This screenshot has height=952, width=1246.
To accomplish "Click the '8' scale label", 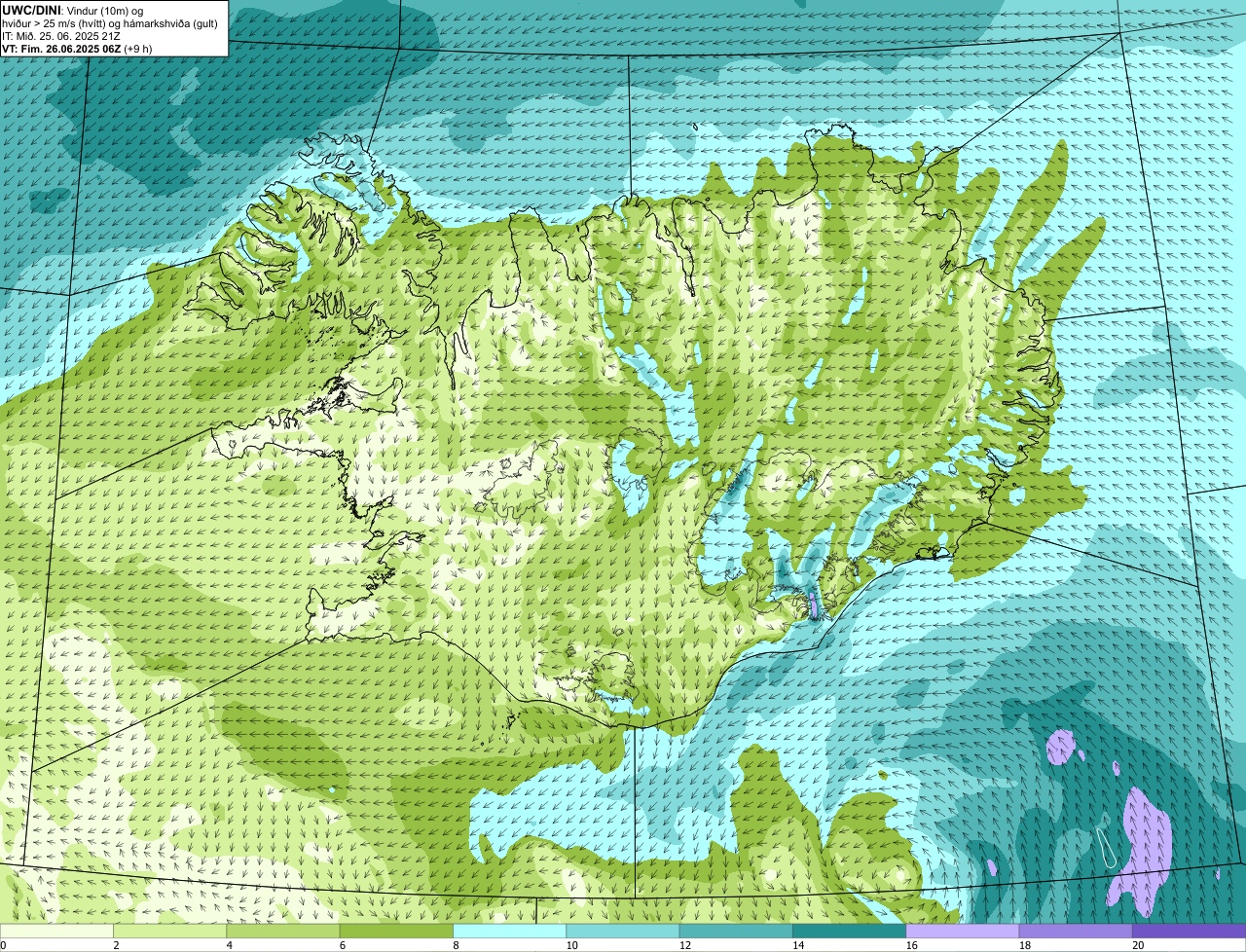I will 456,945.
